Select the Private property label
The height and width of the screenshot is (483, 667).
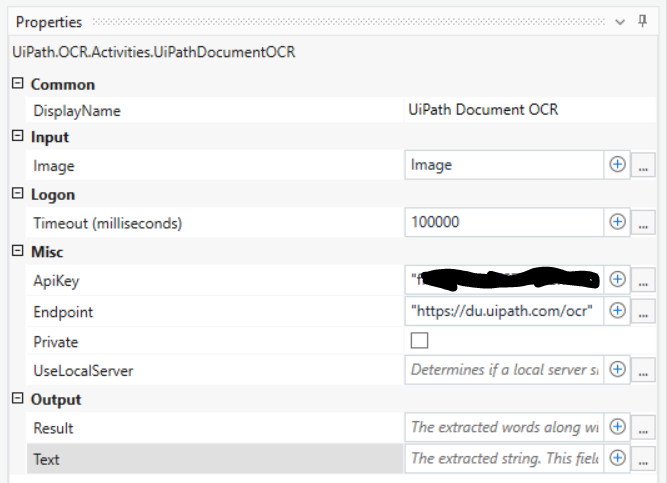tap(56, 342)
